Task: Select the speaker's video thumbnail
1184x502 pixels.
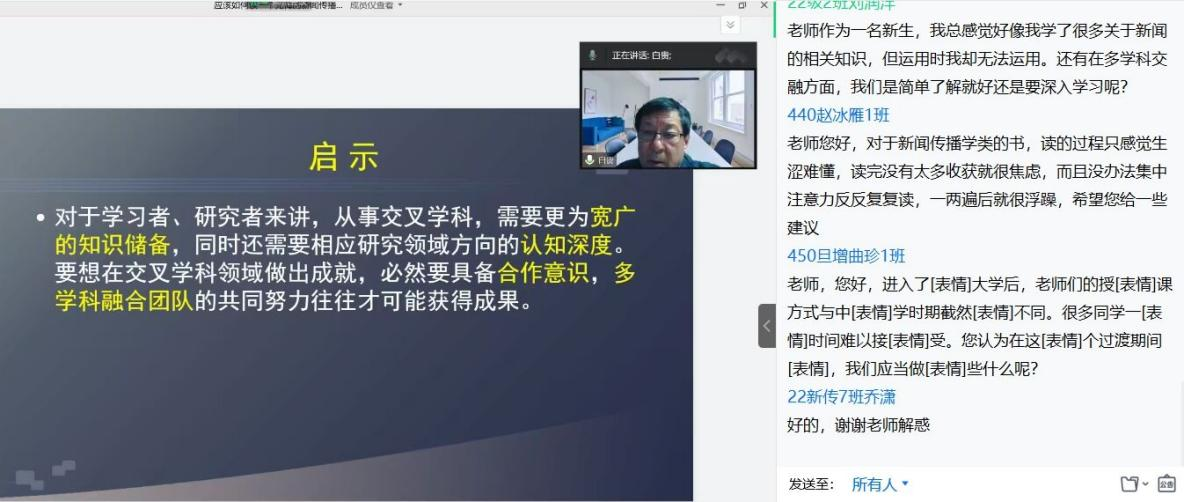Action: [668, 119]
